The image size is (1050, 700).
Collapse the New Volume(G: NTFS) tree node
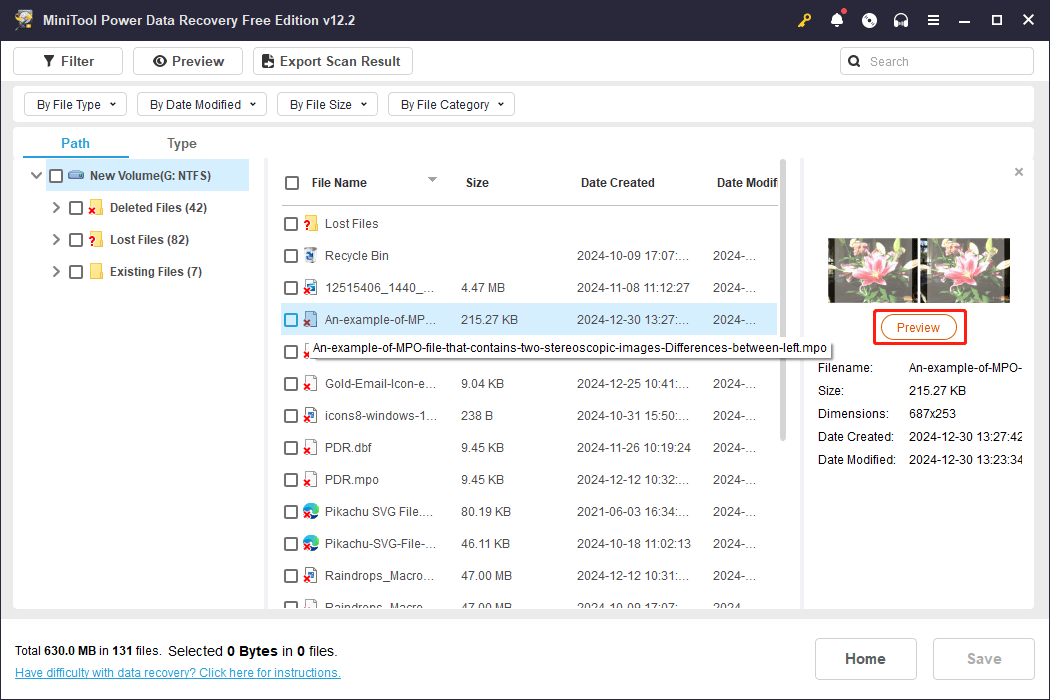tap(36, 176)
